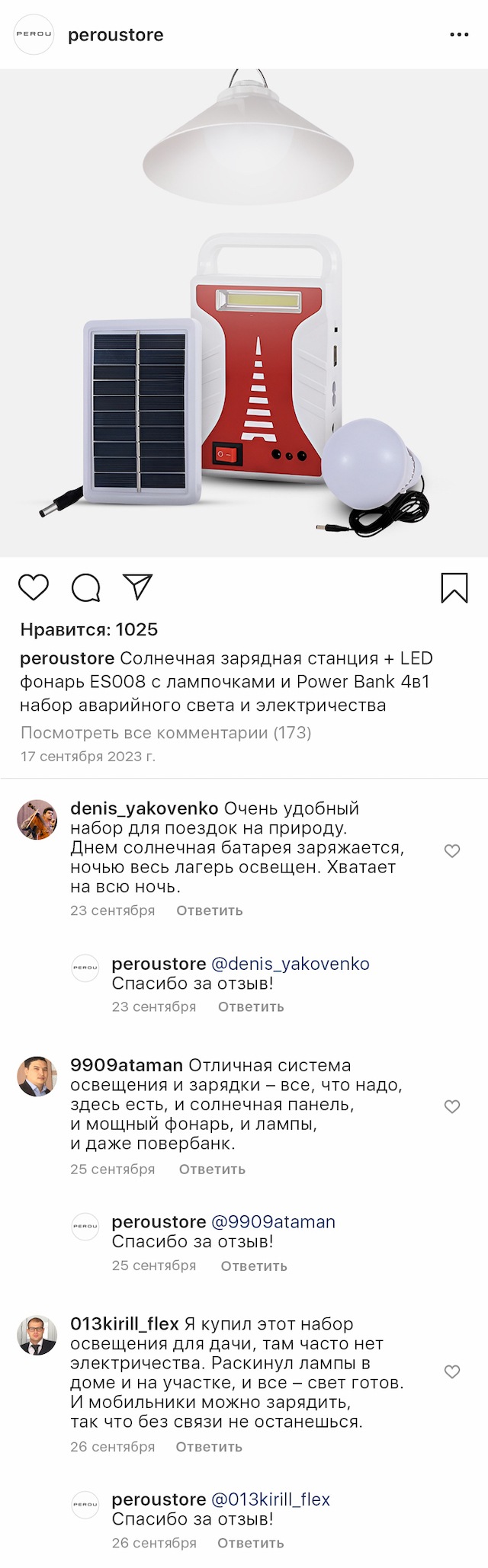The height and width of the screenshot is (1568, 488).
Task: Open the solar charging station product photo
Action: point(244,313)
